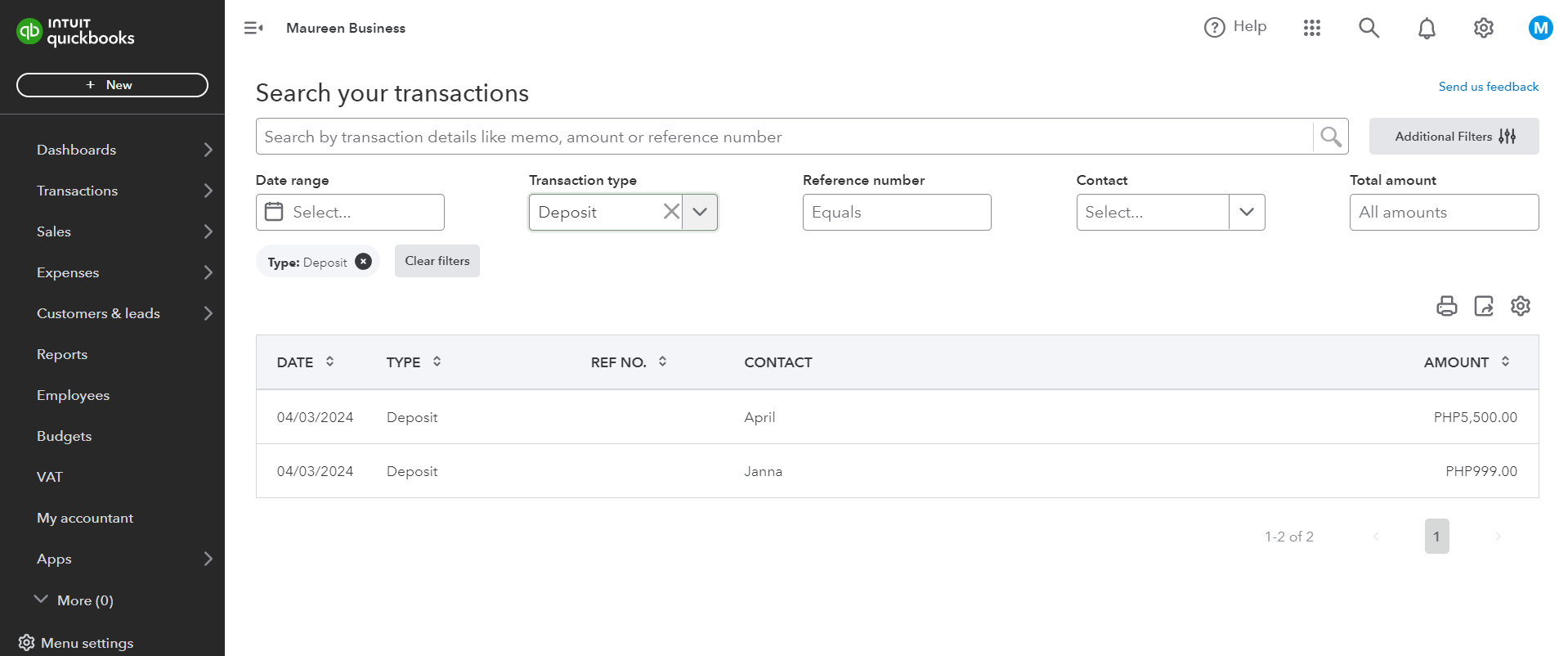Open the Send us feedback link
This screenshot has width=1568, height=656.
click(1488, 87)
